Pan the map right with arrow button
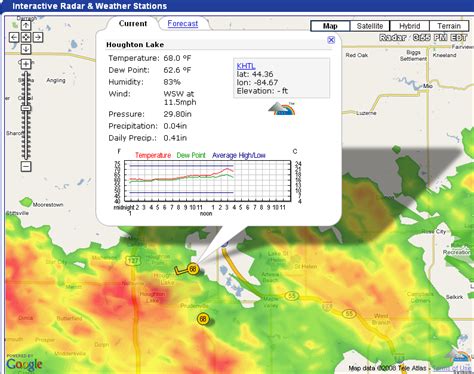This screenshot has height=374, width=474. point(38,37)
